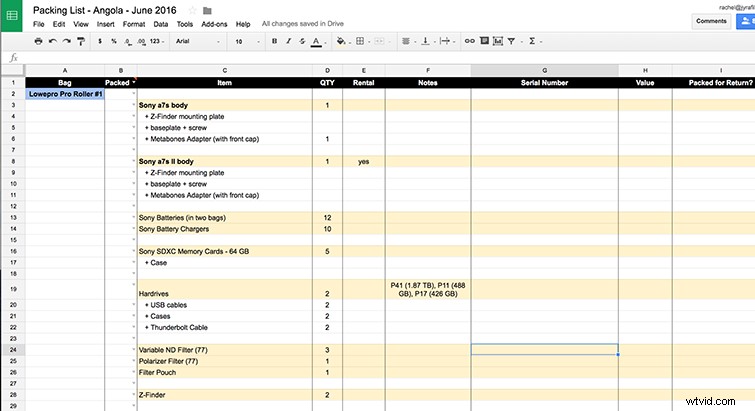The width and height of the screenshot is (755, 411).
Task: Select the paint format tool
Action: (x=80, y=42)
